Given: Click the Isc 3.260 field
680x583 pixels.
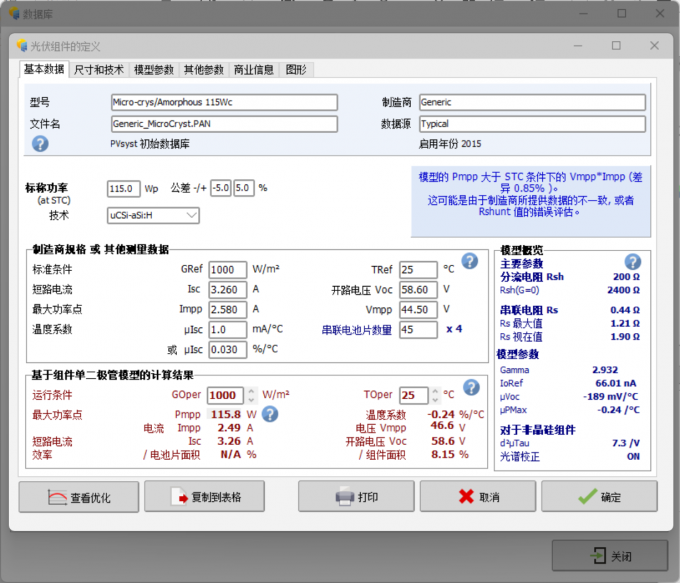Looking at the screenshot, I should coord(228,290).
